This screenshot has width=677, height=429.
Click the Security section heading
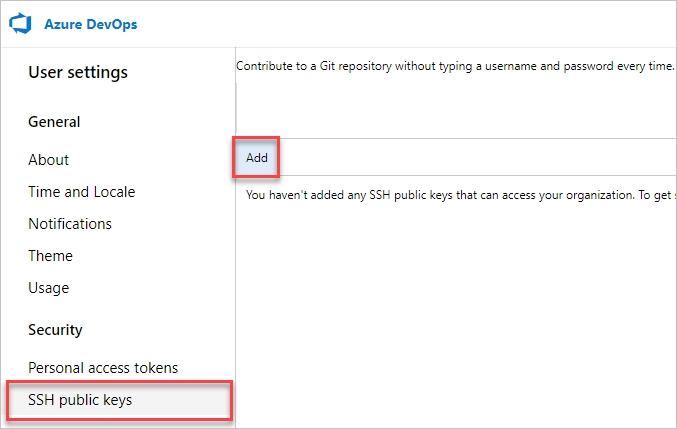55,330
